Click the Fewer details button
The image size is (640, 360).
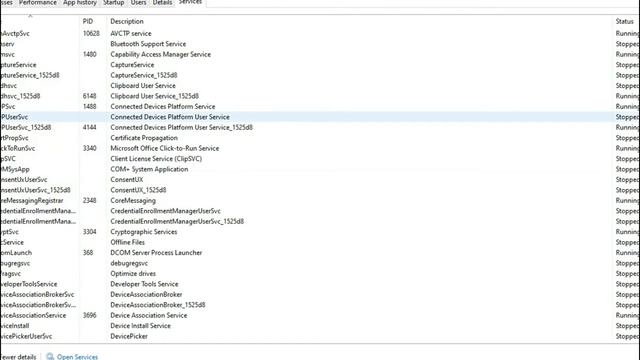coord(18,357)
